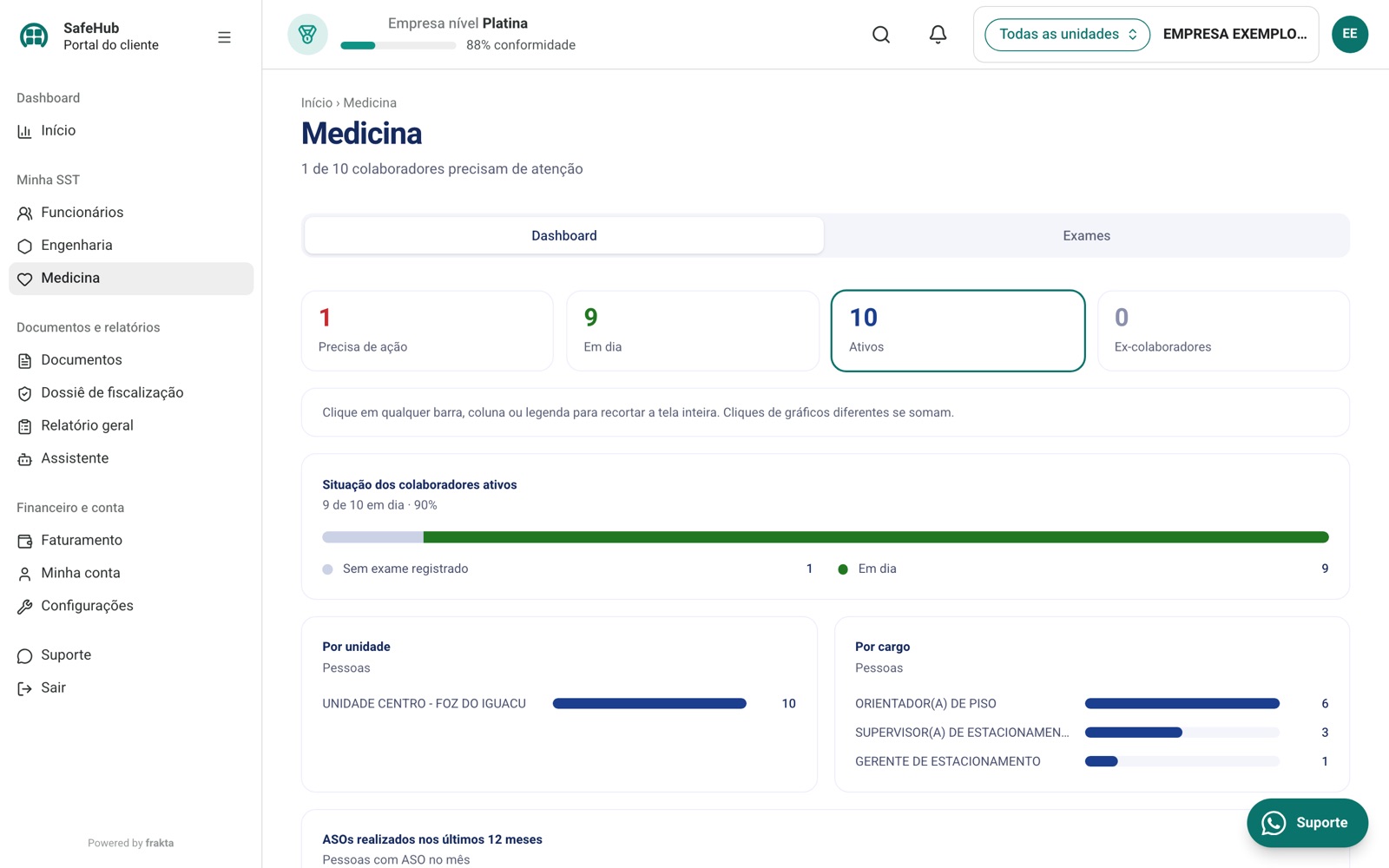Switch to the Exames tab
This screenshot has height=868, width=1389.
point(1086,236)
